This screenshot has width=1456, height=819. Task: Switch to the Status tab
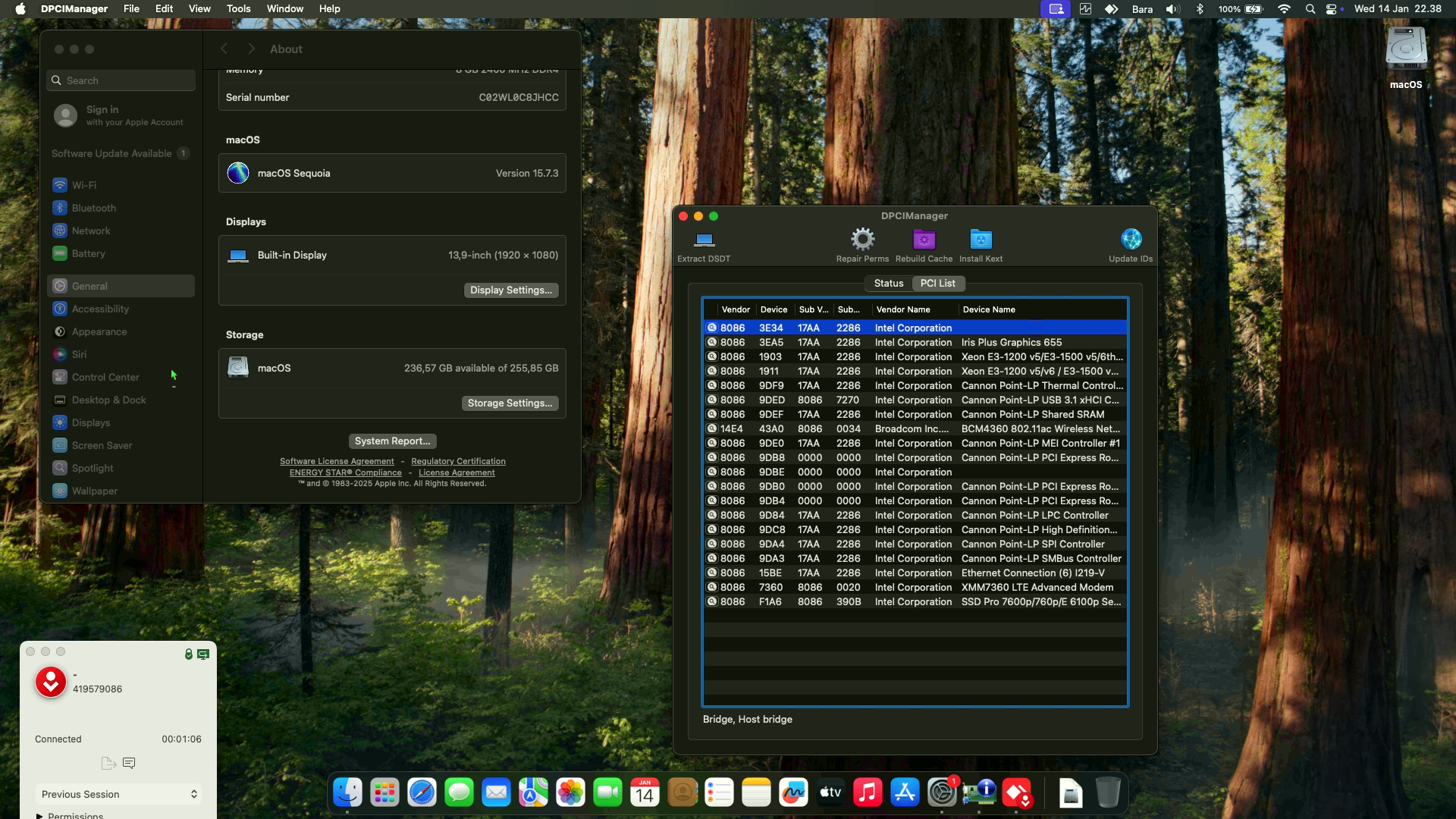889,283
